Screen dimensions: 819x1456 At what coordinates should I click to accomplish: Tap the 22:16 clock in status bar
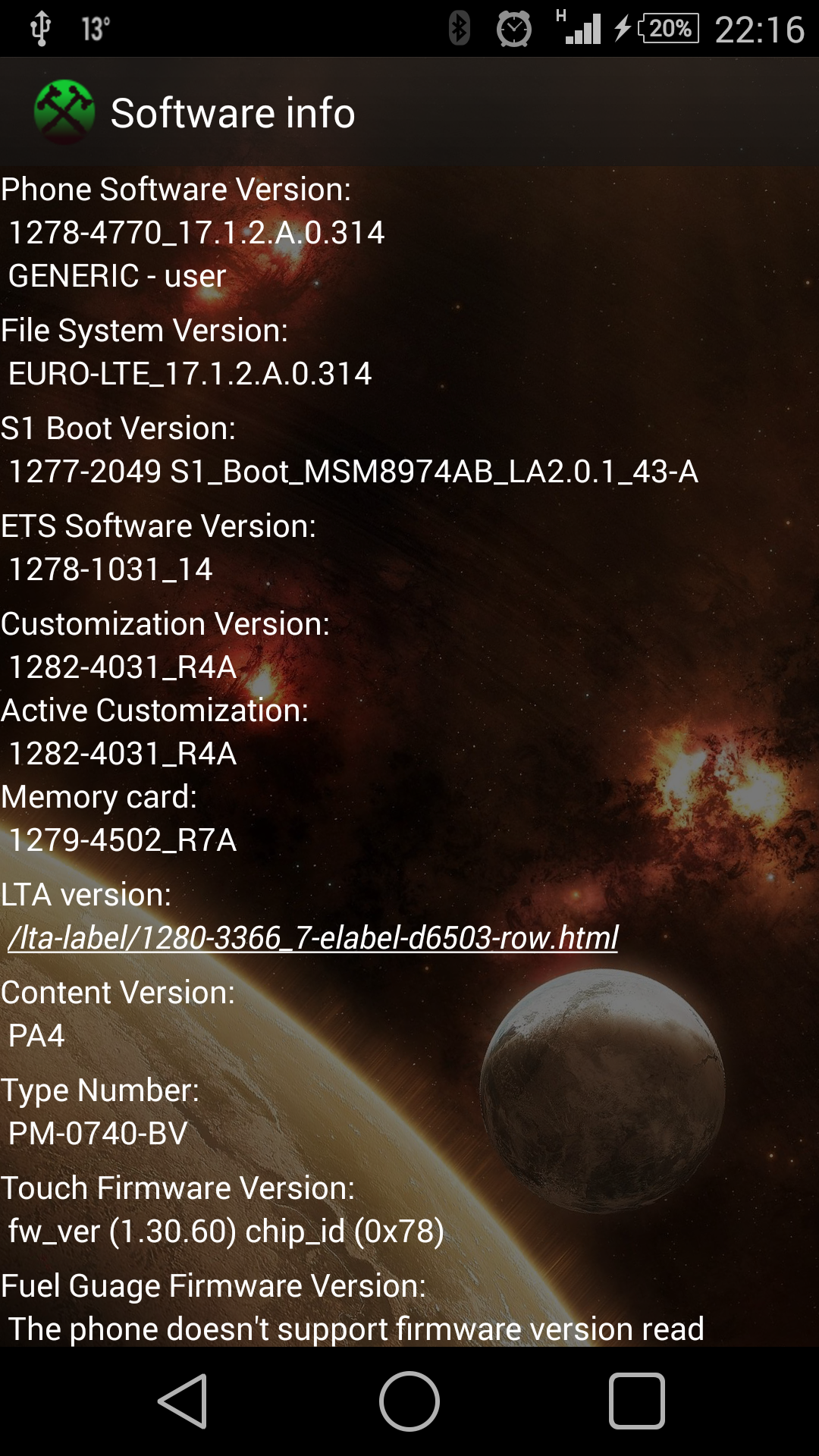[x=760, y=30]
